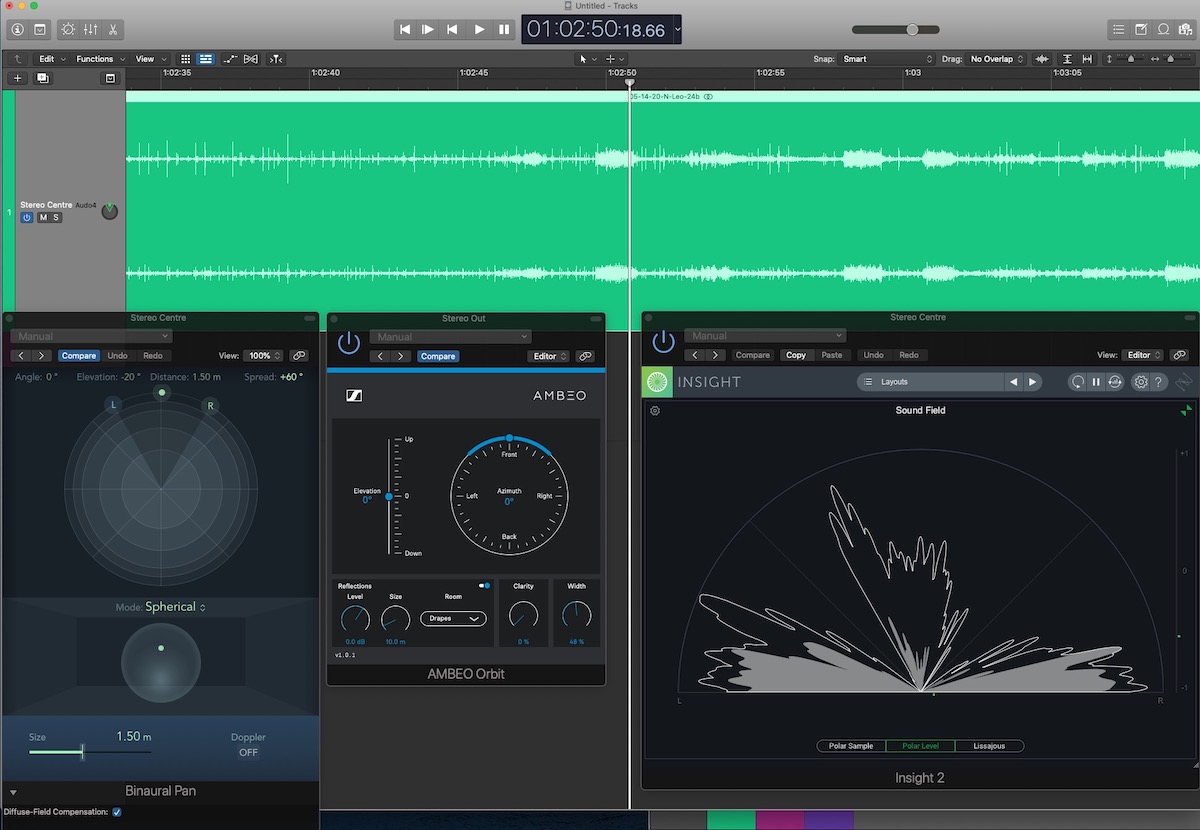The width and height of the screenshot is (1200, 830).
Task: Open the Drag No Overlap dropdown
Action: tap(997, 59)
